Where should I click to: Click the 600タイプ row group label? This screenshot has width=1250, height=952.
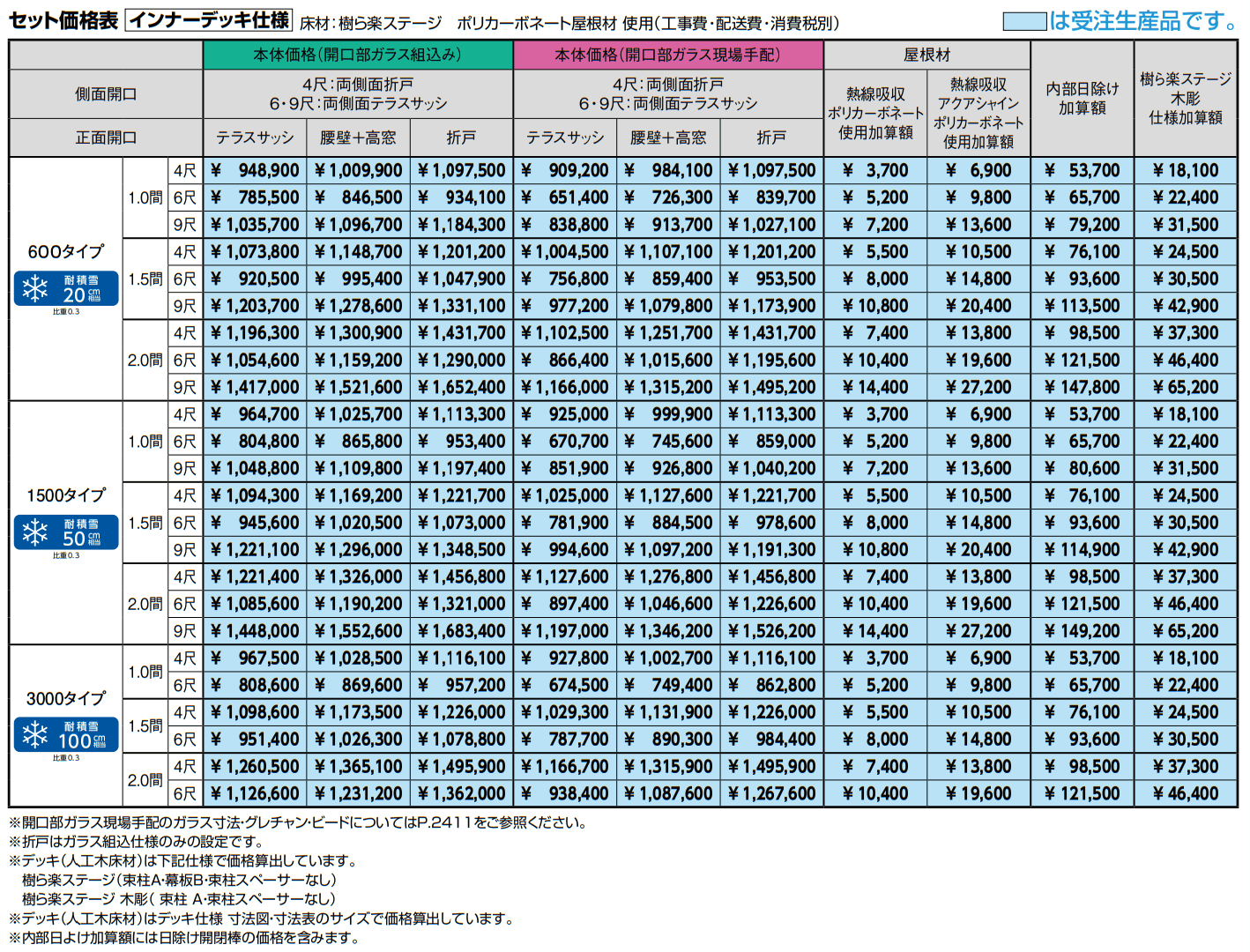66,251
